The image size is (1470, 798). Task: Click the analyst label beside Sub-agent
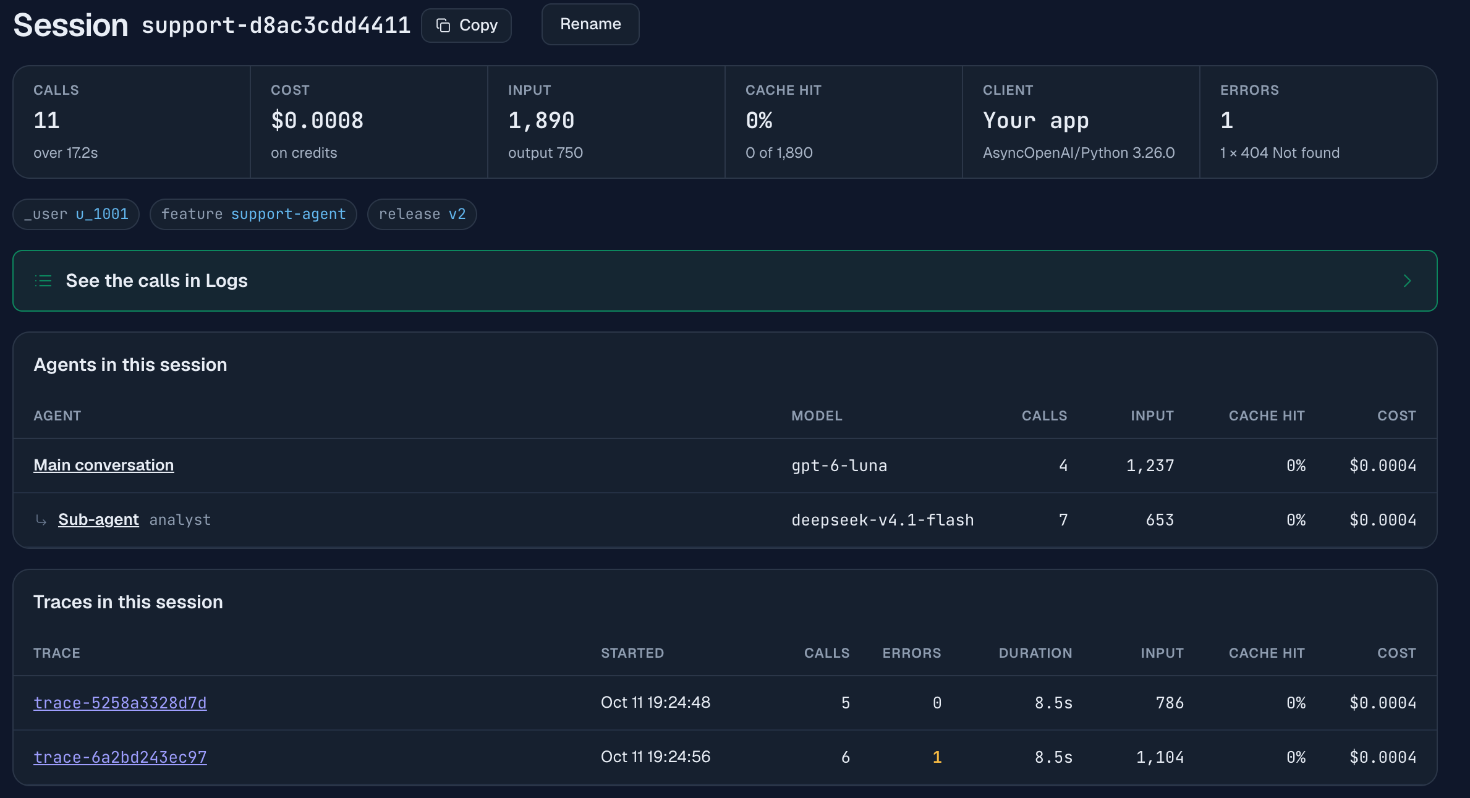coord(180,520)
